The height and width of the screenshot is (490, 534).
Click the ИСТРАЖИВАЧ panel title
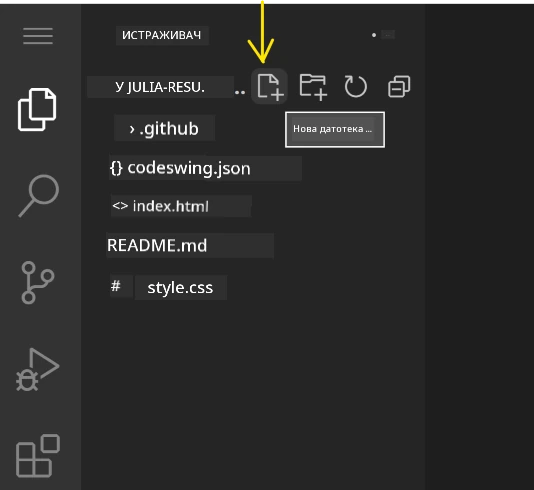coord(162,35)
